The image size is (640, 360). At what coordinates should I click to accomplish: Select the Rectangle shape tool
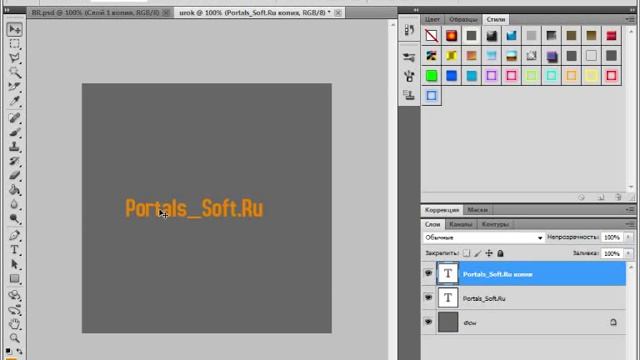click(15, 279)
